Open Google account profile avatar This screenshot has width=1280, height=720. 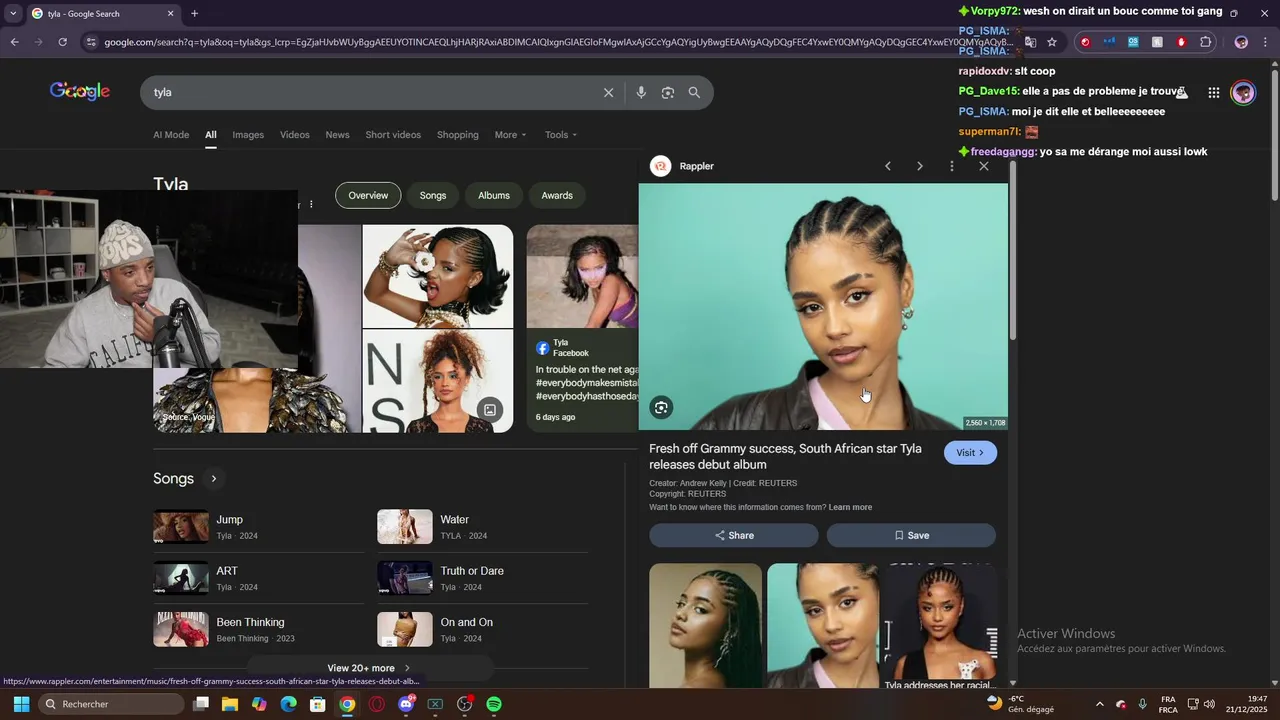1243,92
